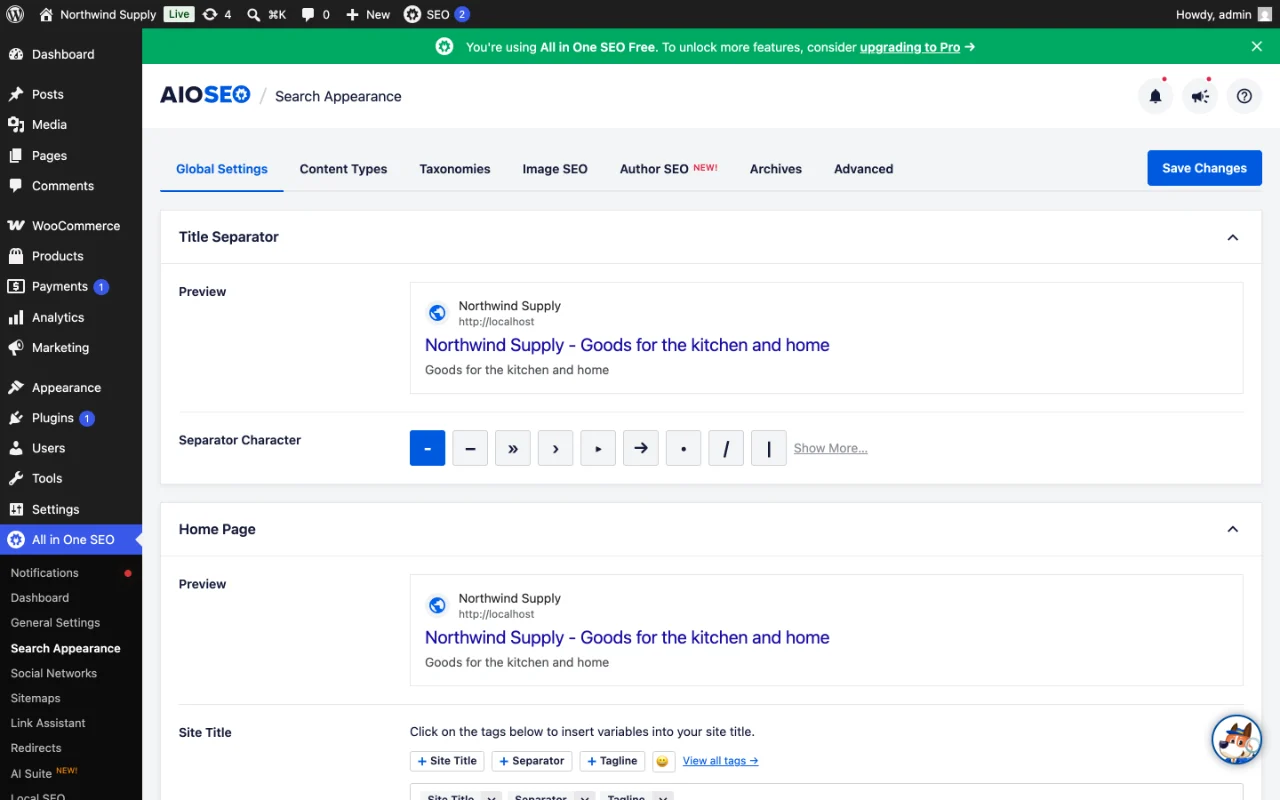Select the vertical bar | separator

pyautogui.click(x=769, y=448)
